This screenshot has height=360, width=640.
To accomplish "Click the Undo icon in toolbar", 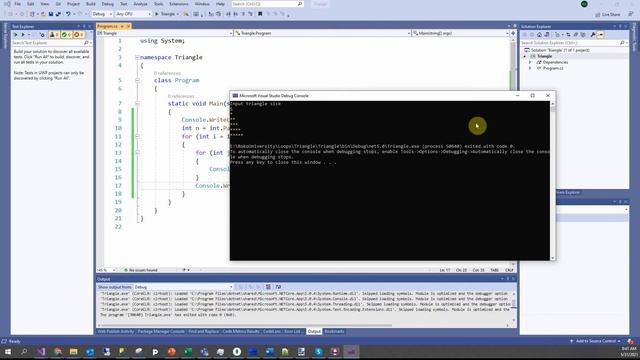I will (x=68, y=14).
